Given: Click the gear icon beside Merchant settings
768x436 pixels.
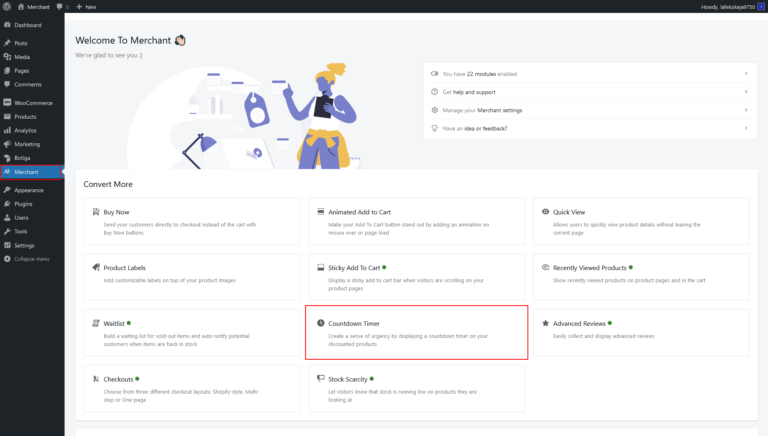Looking at the screenshot, I should click(x=434, y=110).
